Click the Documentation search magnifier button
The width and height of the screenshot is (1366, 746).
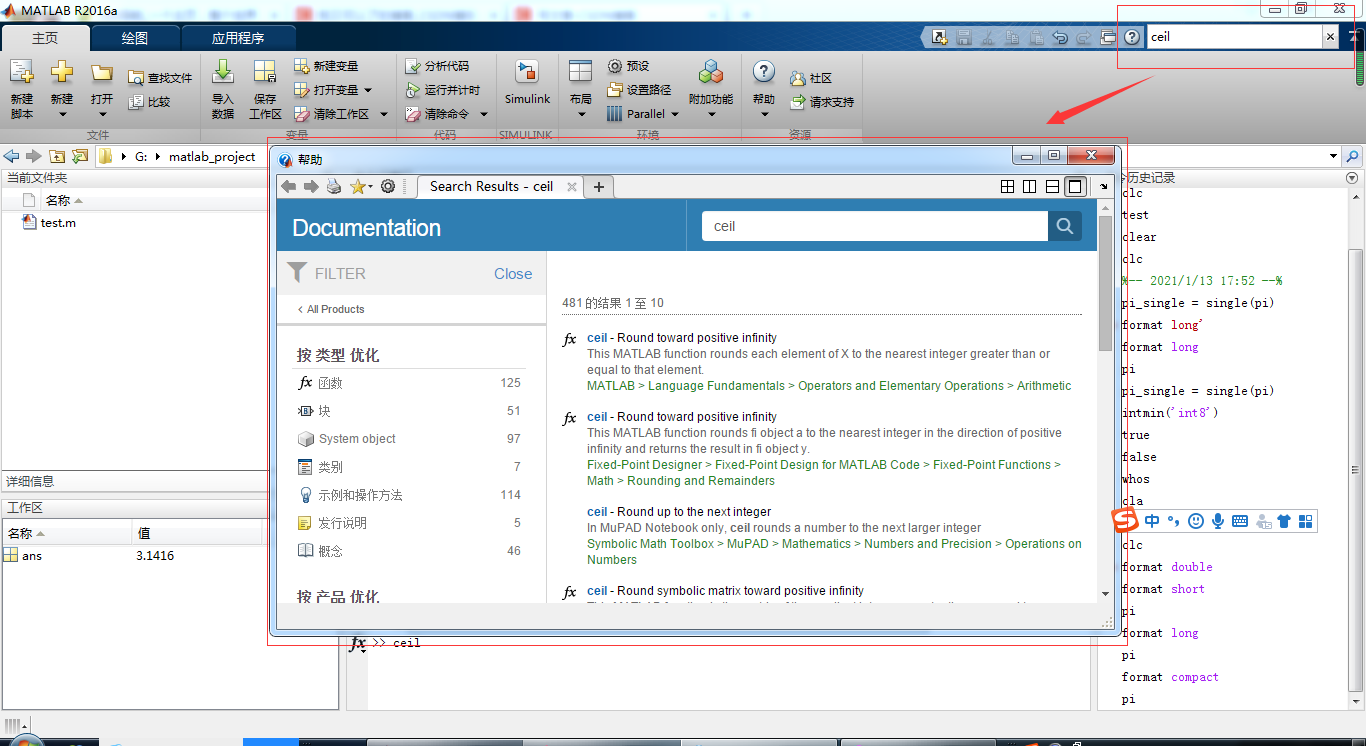[x=1065, y=226]
